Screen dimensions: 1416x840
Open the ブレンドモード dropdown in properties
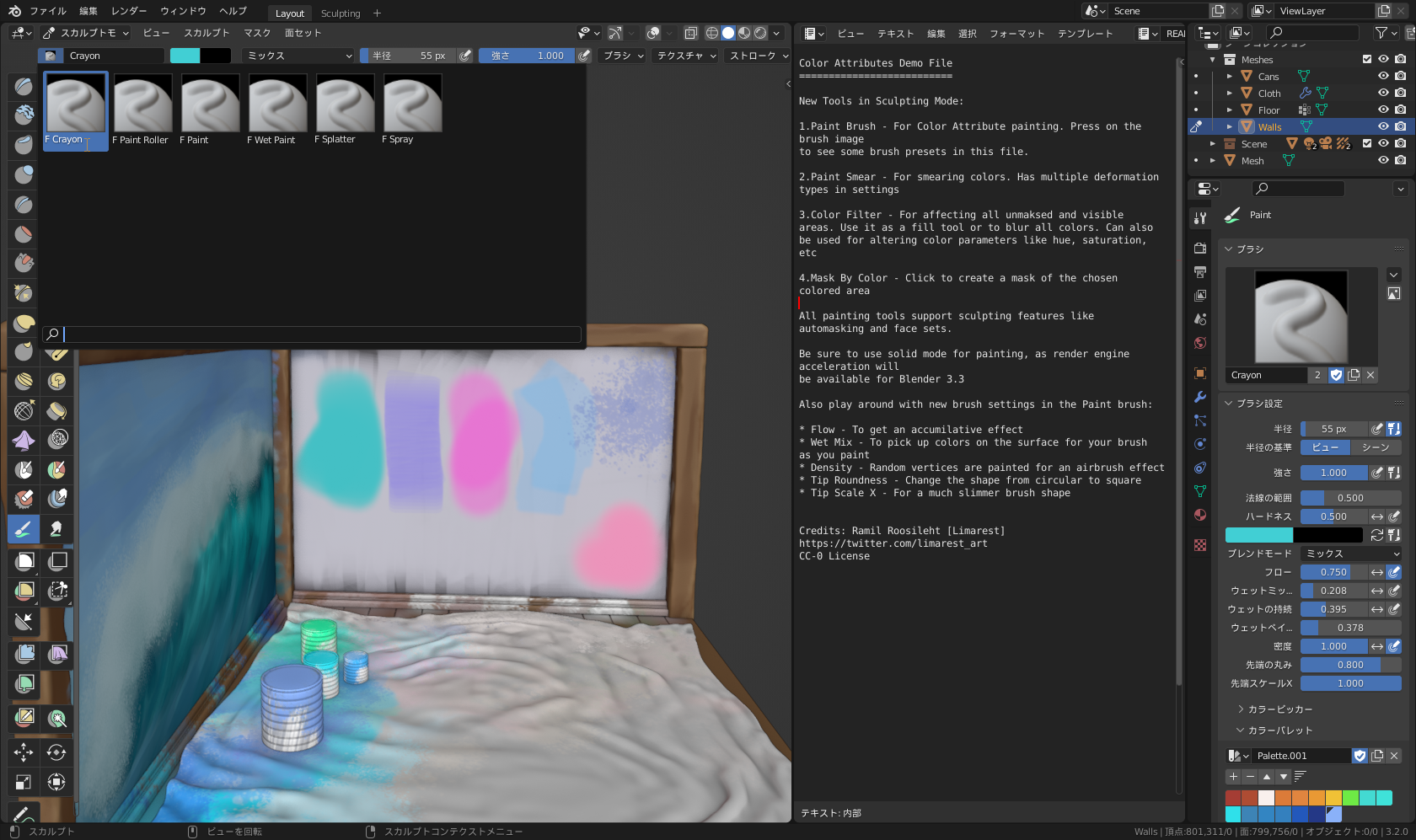(x=1351, y=554)
